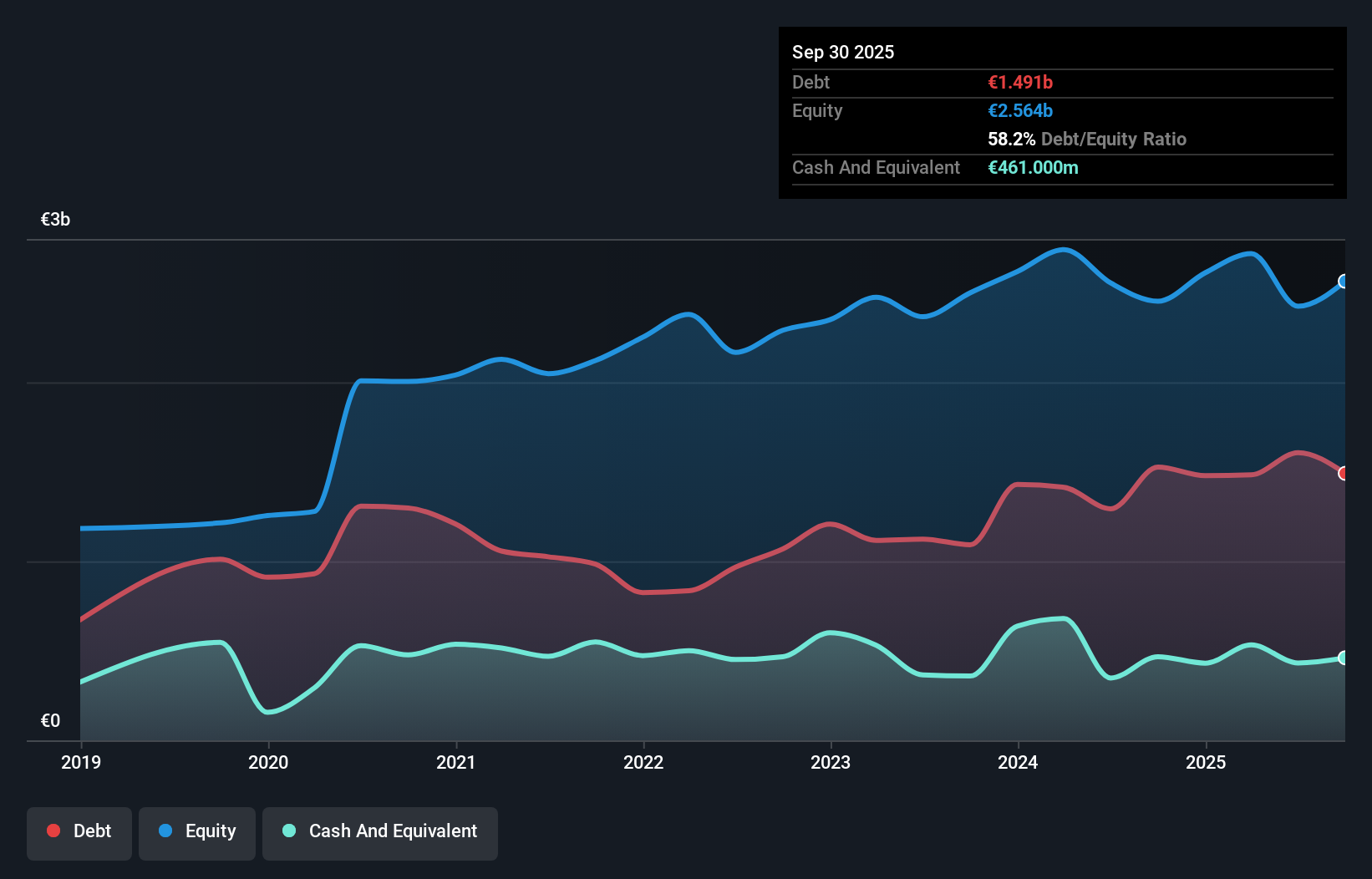Toggle the Debt series visibility
Viewport: 1372px width, 879px height.
point(79,832)
